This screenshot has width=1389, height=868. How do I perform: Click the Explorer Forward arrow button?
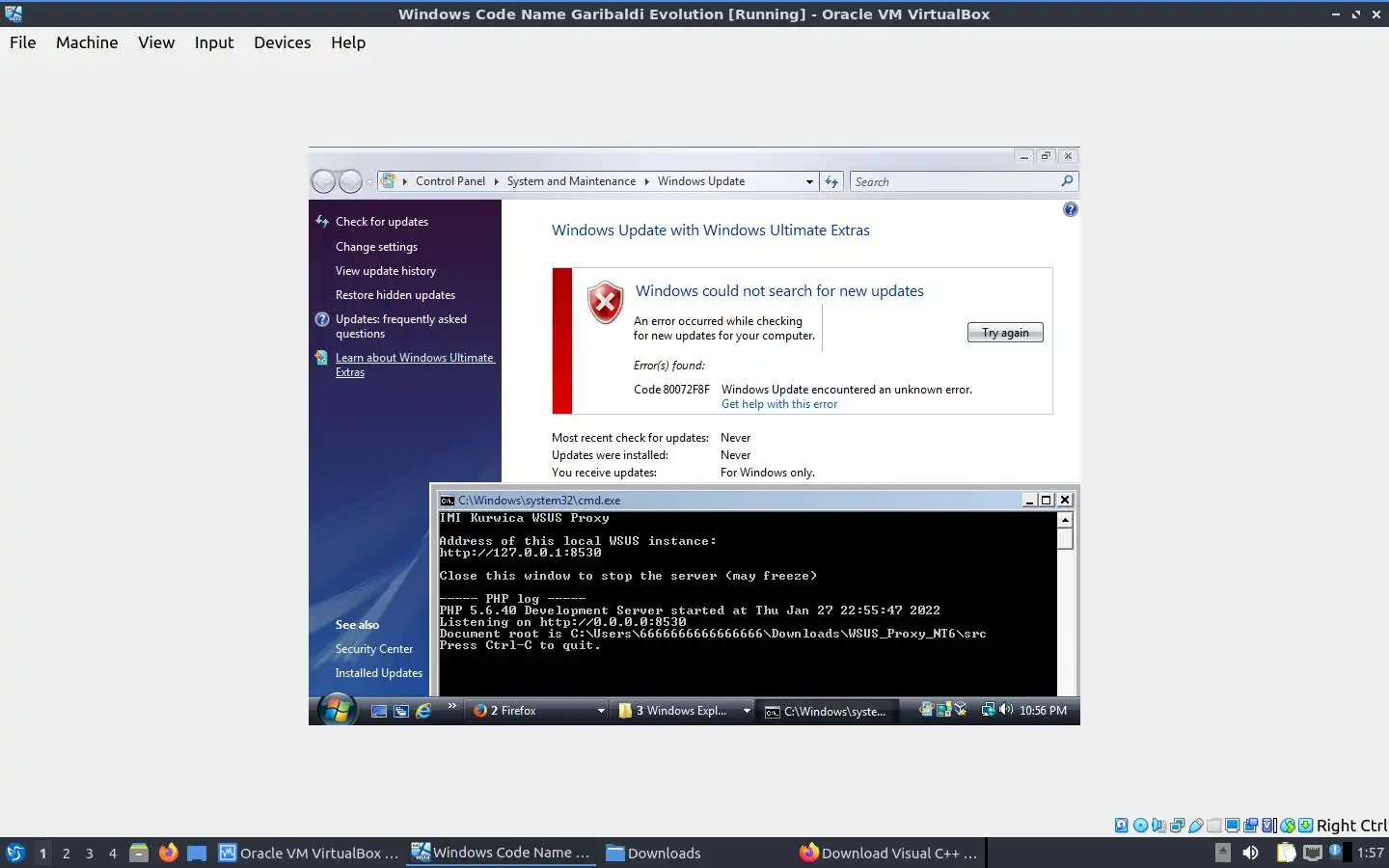350,181
